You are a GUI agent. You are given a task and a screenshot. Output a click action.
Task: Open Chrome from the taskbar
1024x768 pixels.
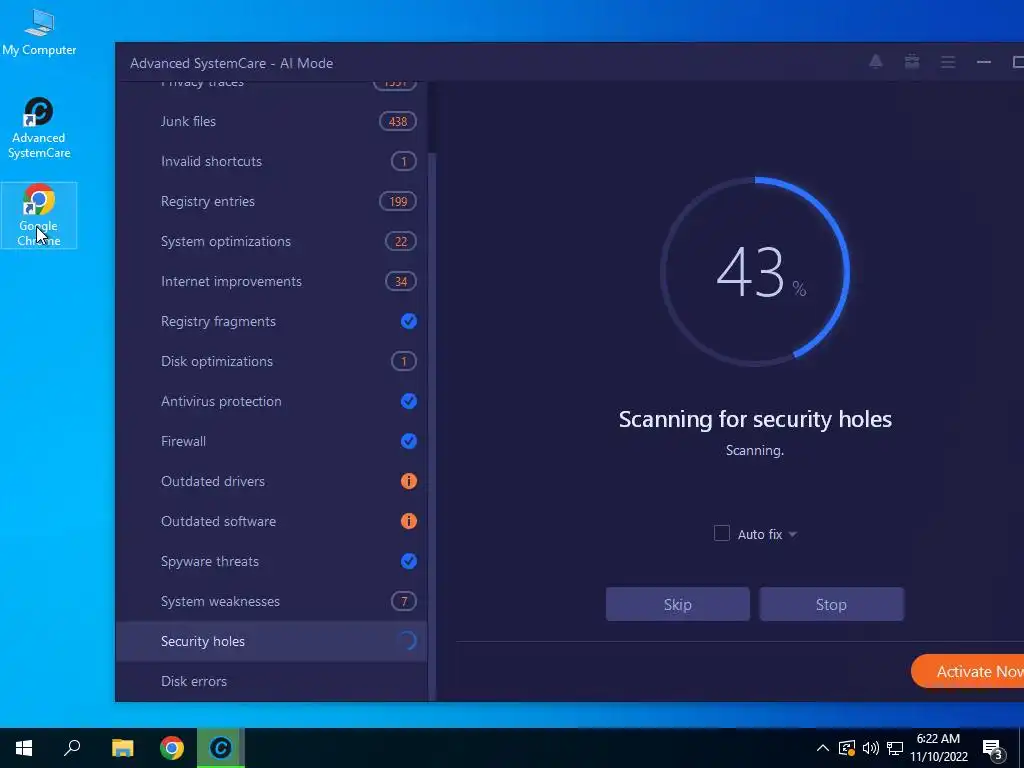coord(172,748)
